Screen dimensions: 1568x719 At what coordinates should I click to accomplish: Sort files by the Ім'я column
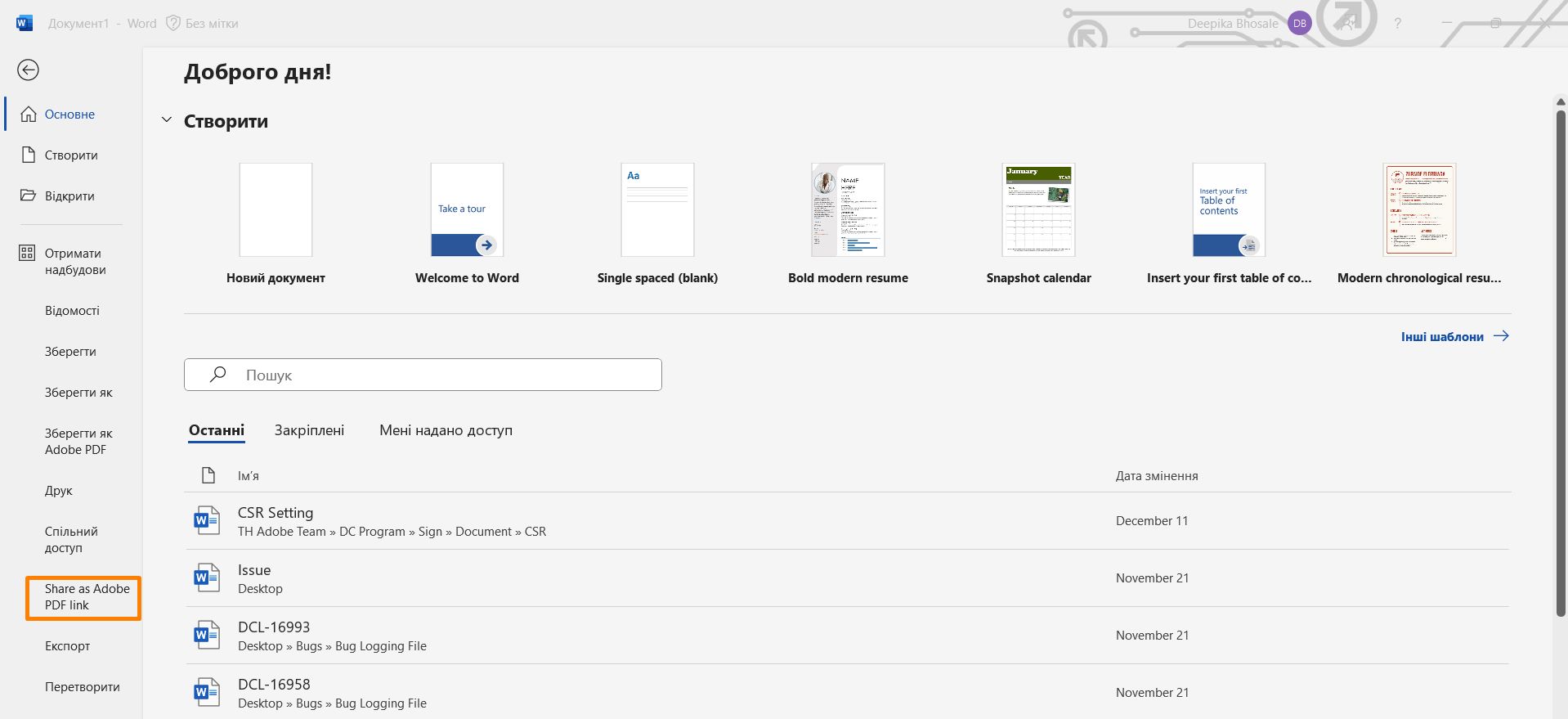point(249,476)
